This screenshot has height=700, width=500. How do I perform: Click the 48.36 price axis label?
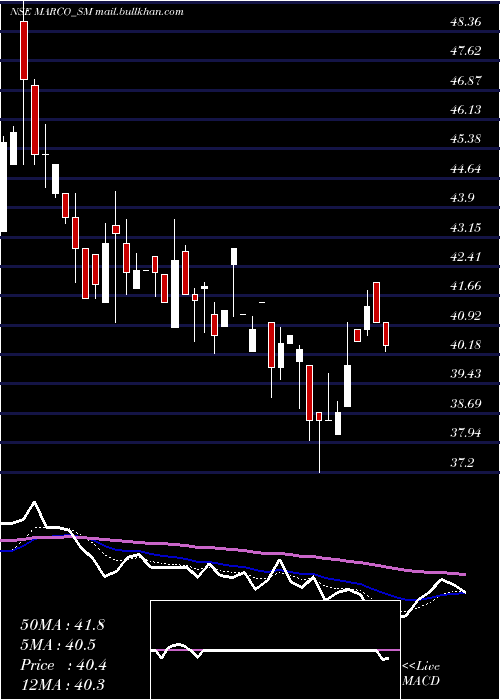(466, 21)
